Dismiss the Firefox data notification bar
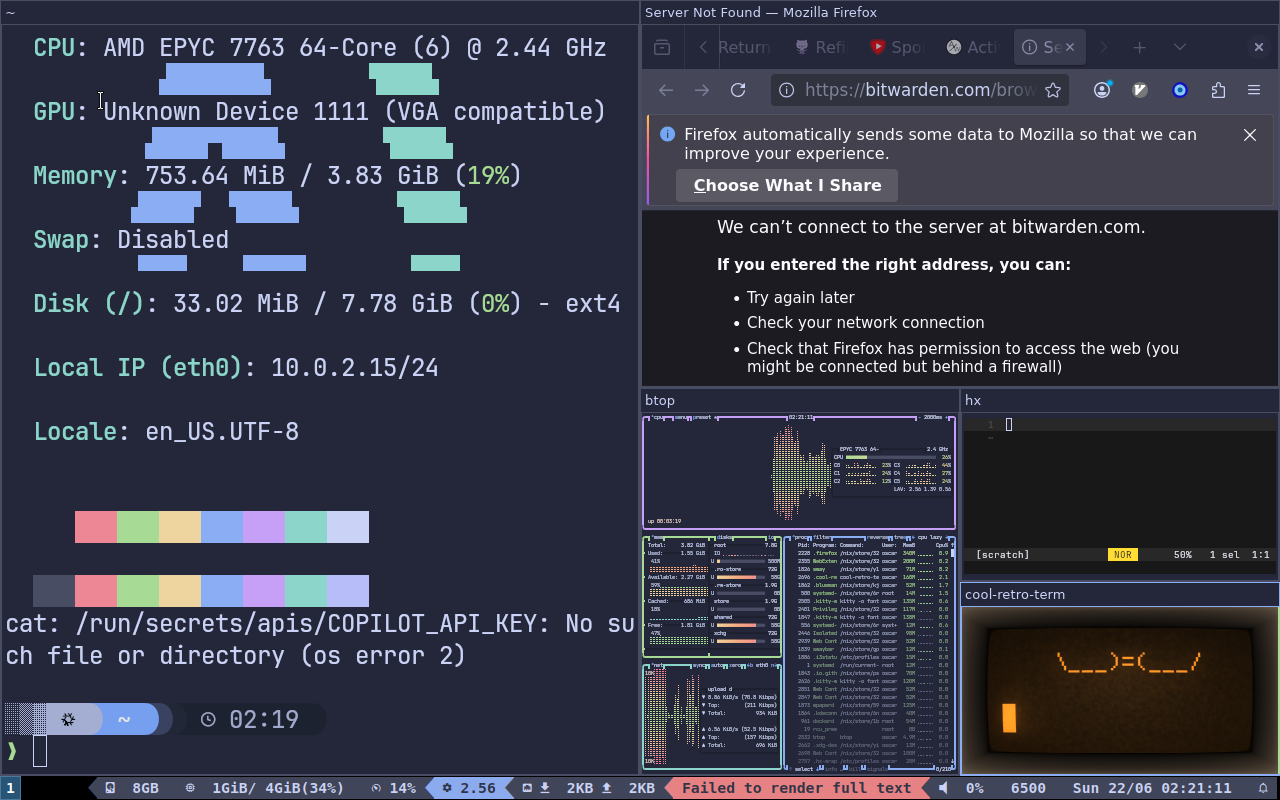This screenshot has height=800, width=1280. point(1249,135)
